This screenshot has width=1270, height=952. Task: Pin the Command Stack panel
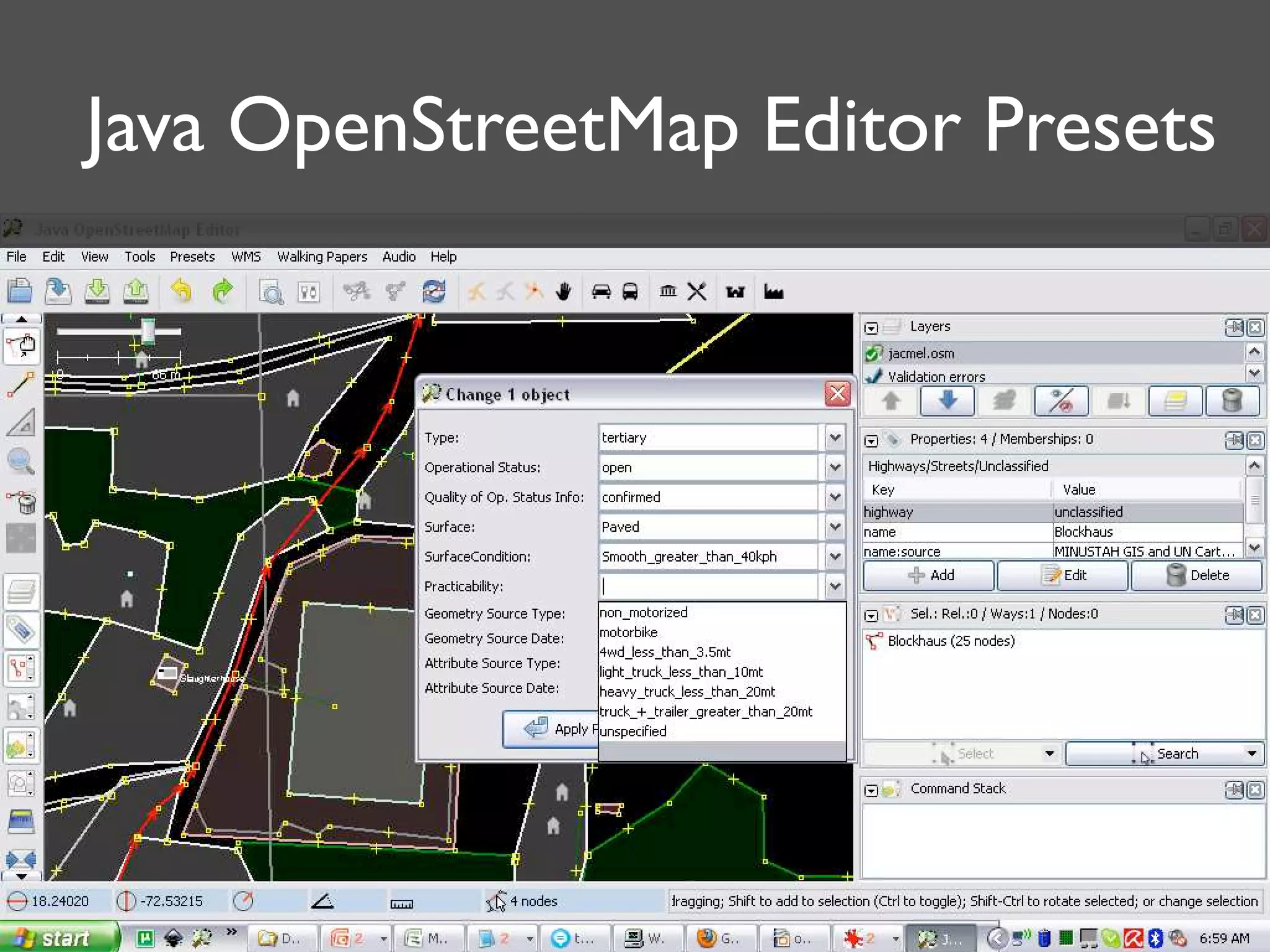[x=1234, y=789]
